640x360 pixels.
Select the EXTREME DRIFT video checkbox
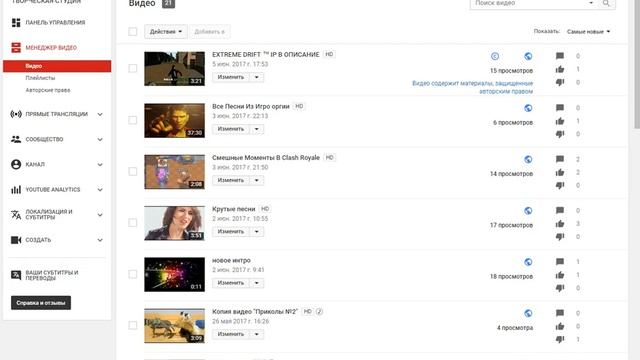pos(133,68)
